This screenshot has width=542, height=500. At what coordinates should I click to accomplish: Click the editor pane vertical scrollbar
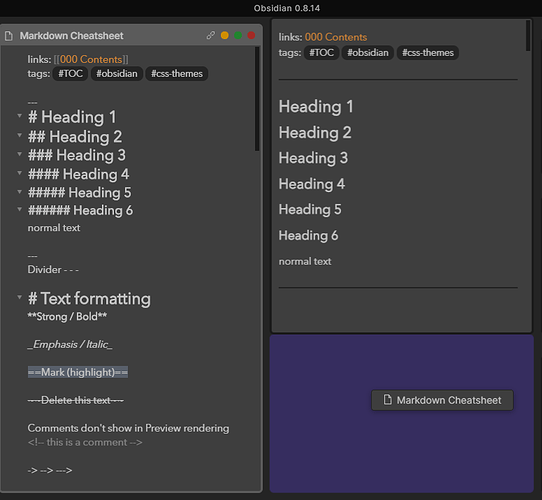tap(257, 99)
